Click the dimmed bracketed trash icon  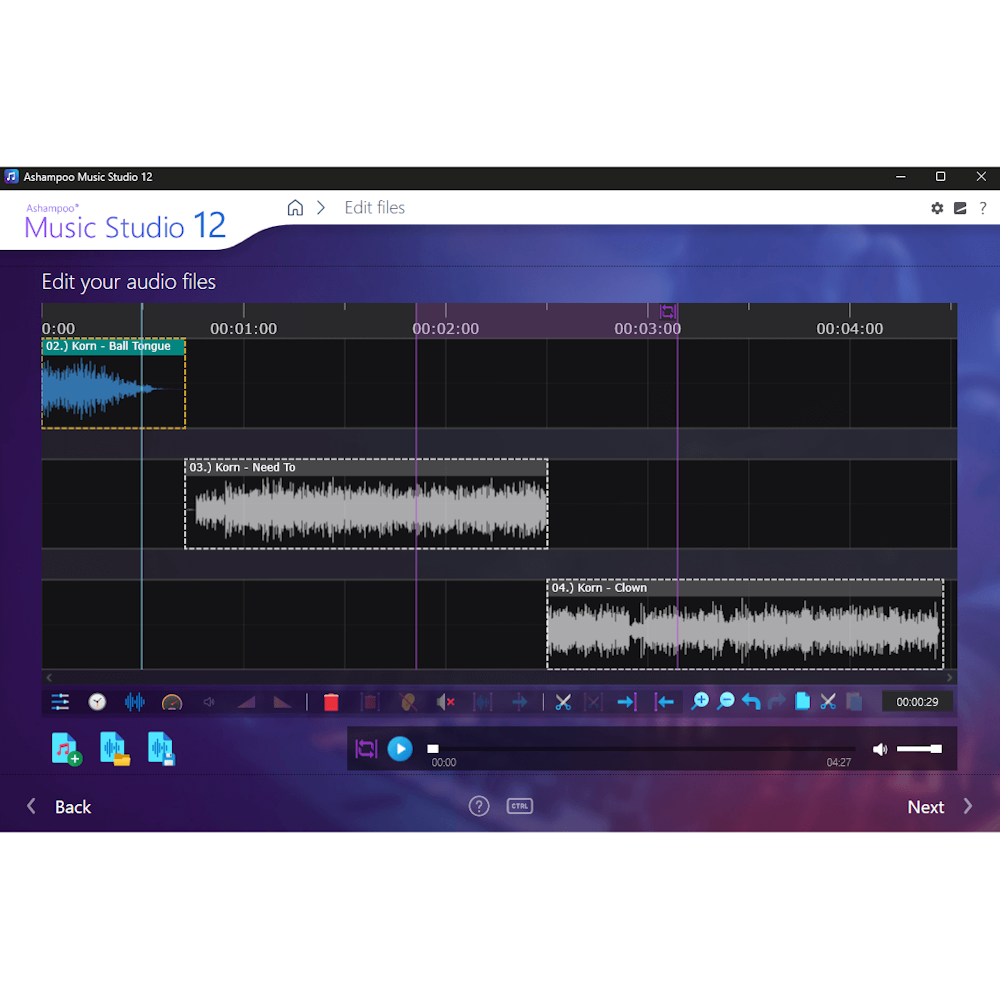click(x=369, y=702)
